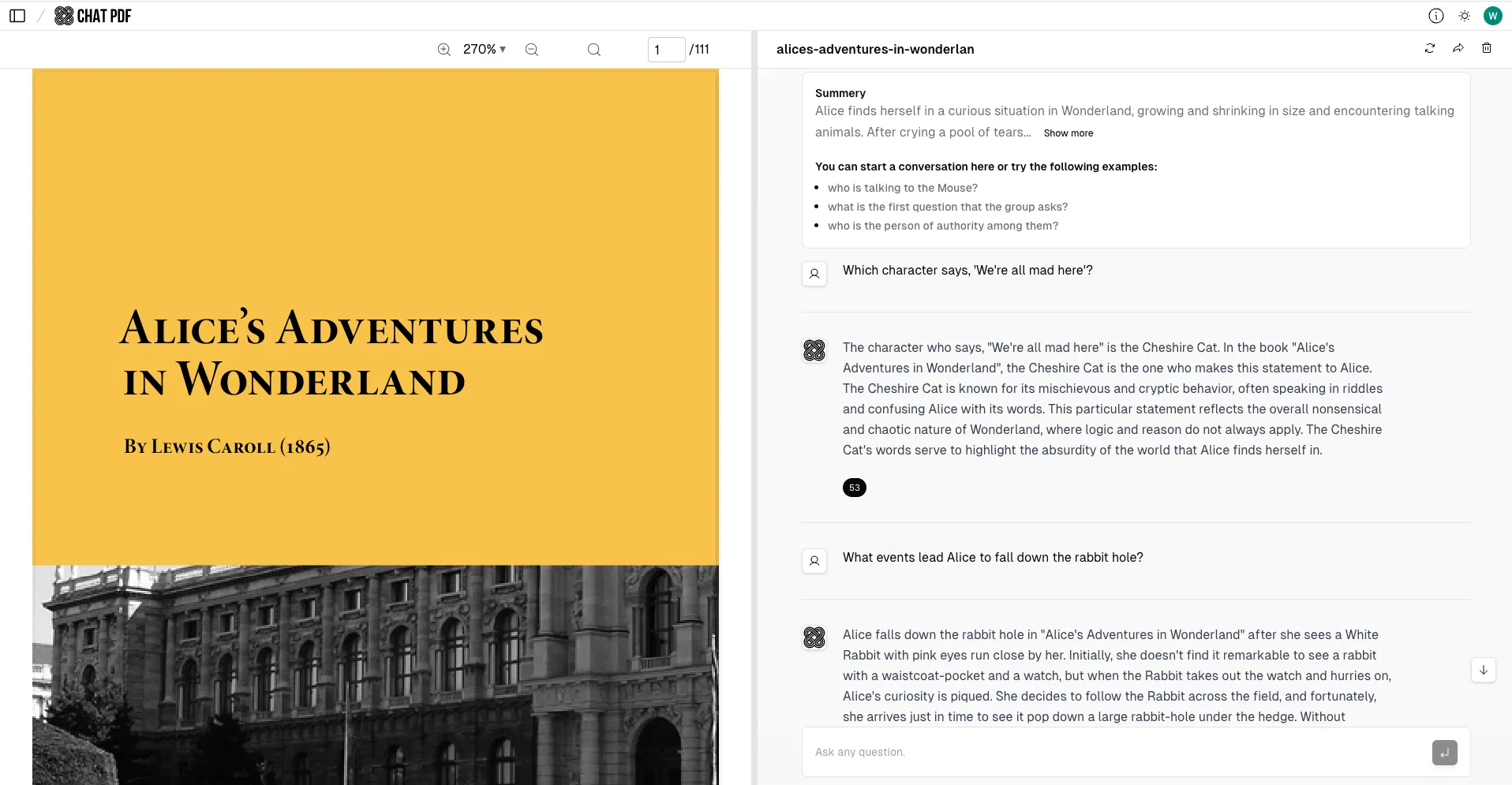The height and width of the screenshot is (785, 1512).
Task: Open the zoom level 270% dropdown
Action: 484,49
